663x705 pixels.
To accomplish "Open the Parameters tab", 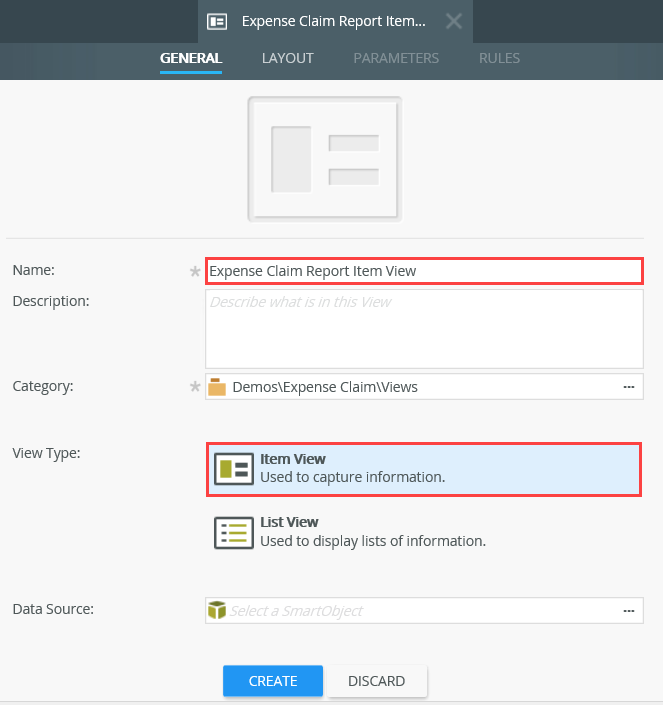I will point(396,58).
